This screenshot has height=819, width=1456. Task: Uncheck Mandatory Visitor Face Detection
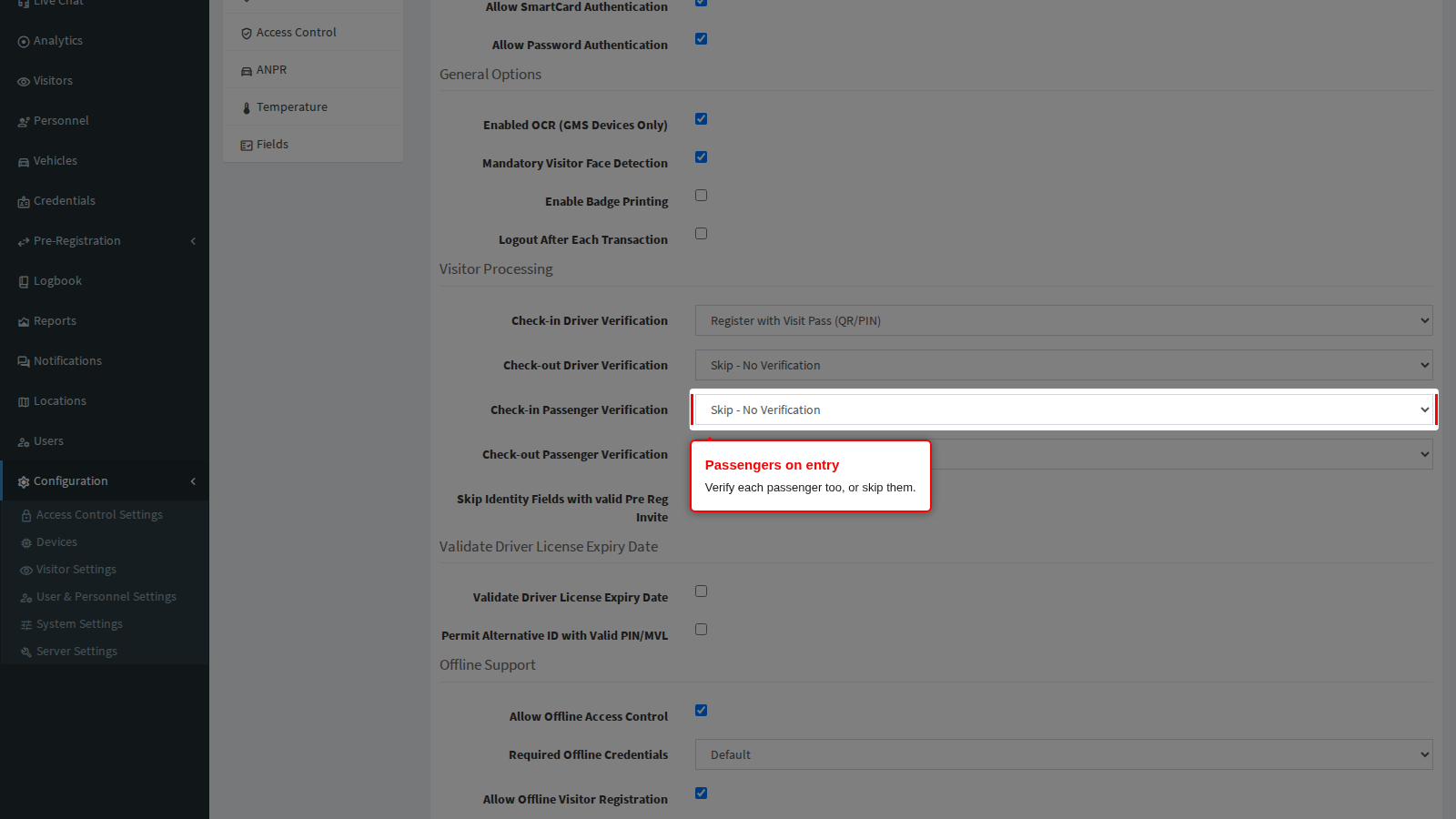(x=701, y=157)
